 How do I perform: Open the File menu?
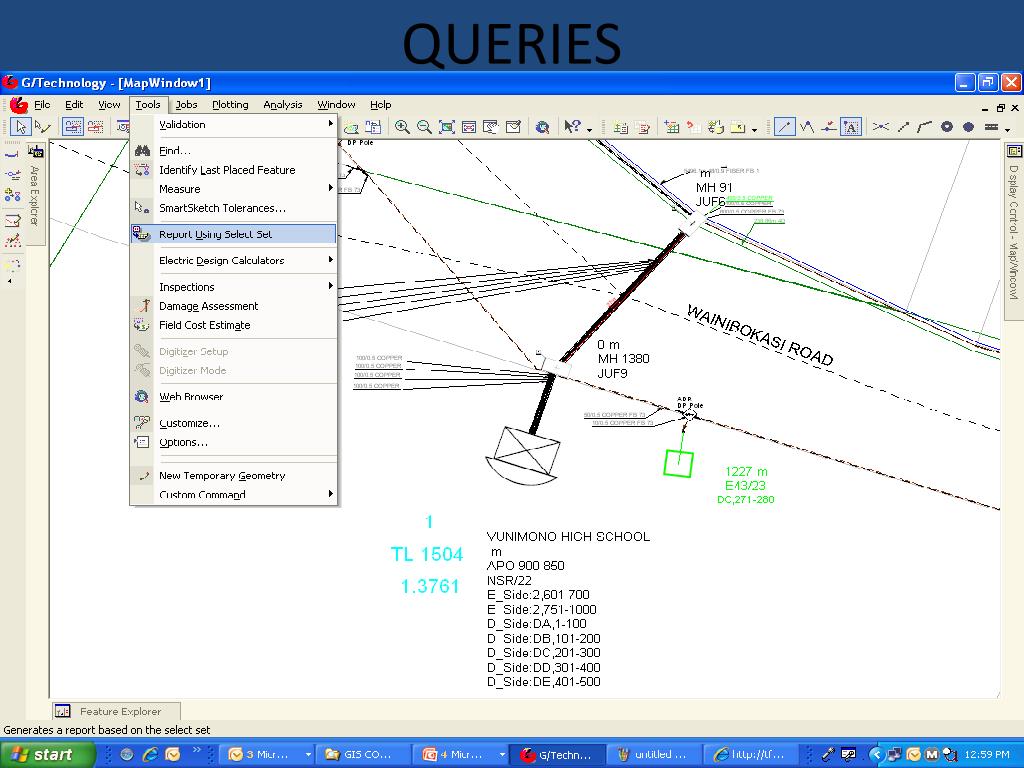[42, 104]
